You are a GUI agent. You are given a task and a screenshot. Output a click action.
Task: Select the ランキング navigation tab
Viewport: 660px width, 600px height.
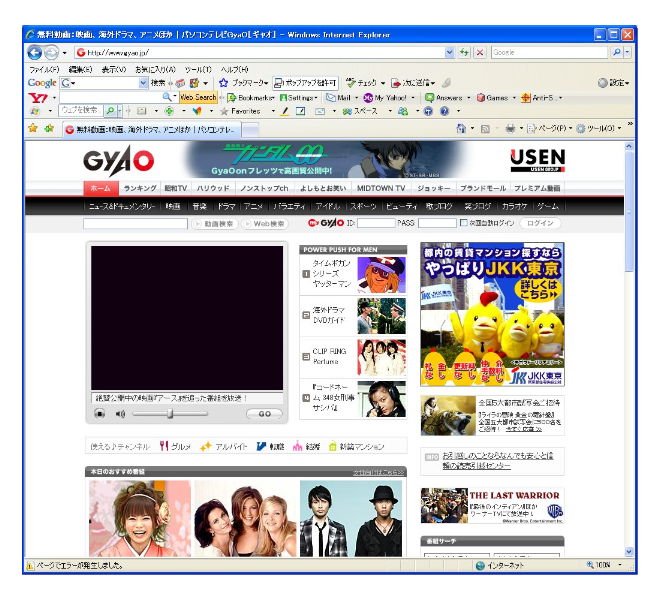(139, 188)
